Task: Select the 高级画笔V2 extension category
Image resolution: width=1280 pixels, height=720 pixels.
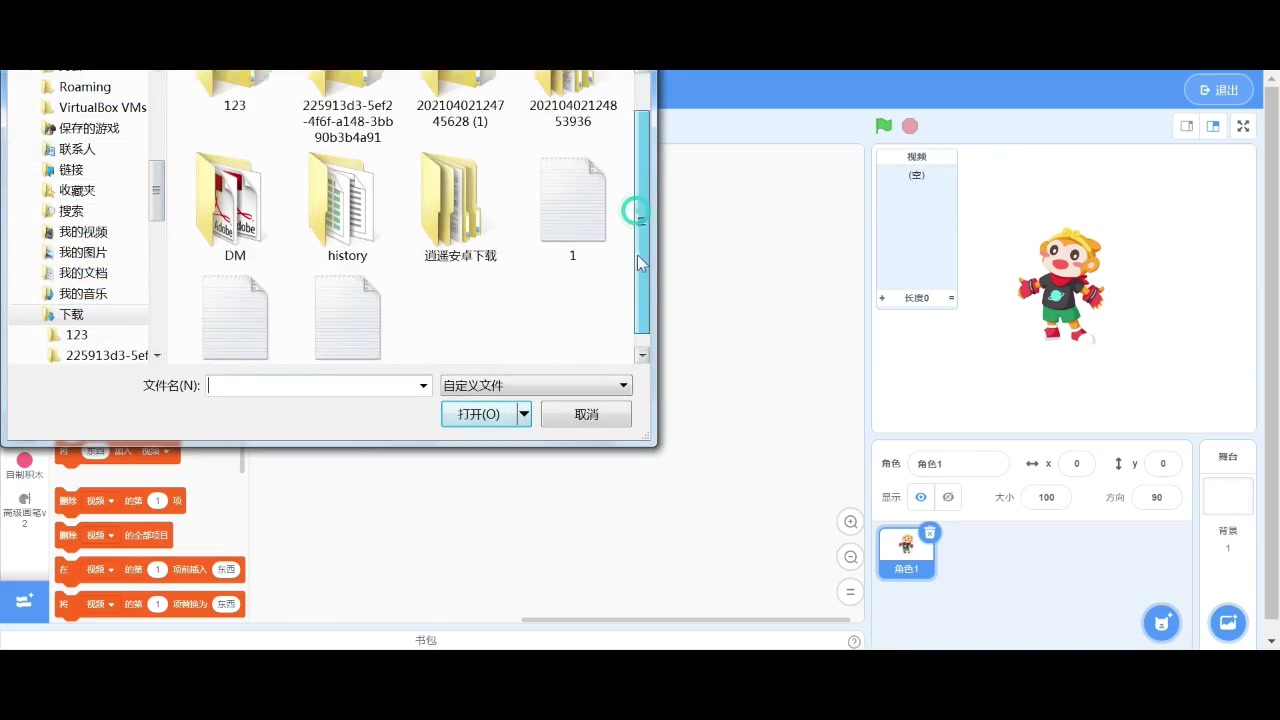Action: pyautogui.click(x=24, y=506)
